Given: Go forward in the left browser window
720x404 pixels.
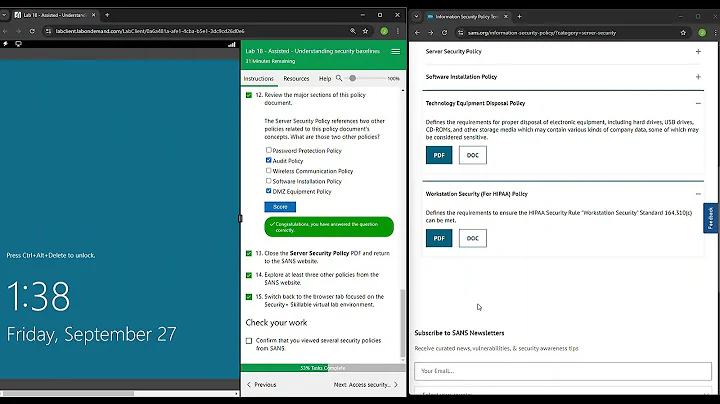Looking at the screenshot, I should pyautogui.click(x=18, y=31).
